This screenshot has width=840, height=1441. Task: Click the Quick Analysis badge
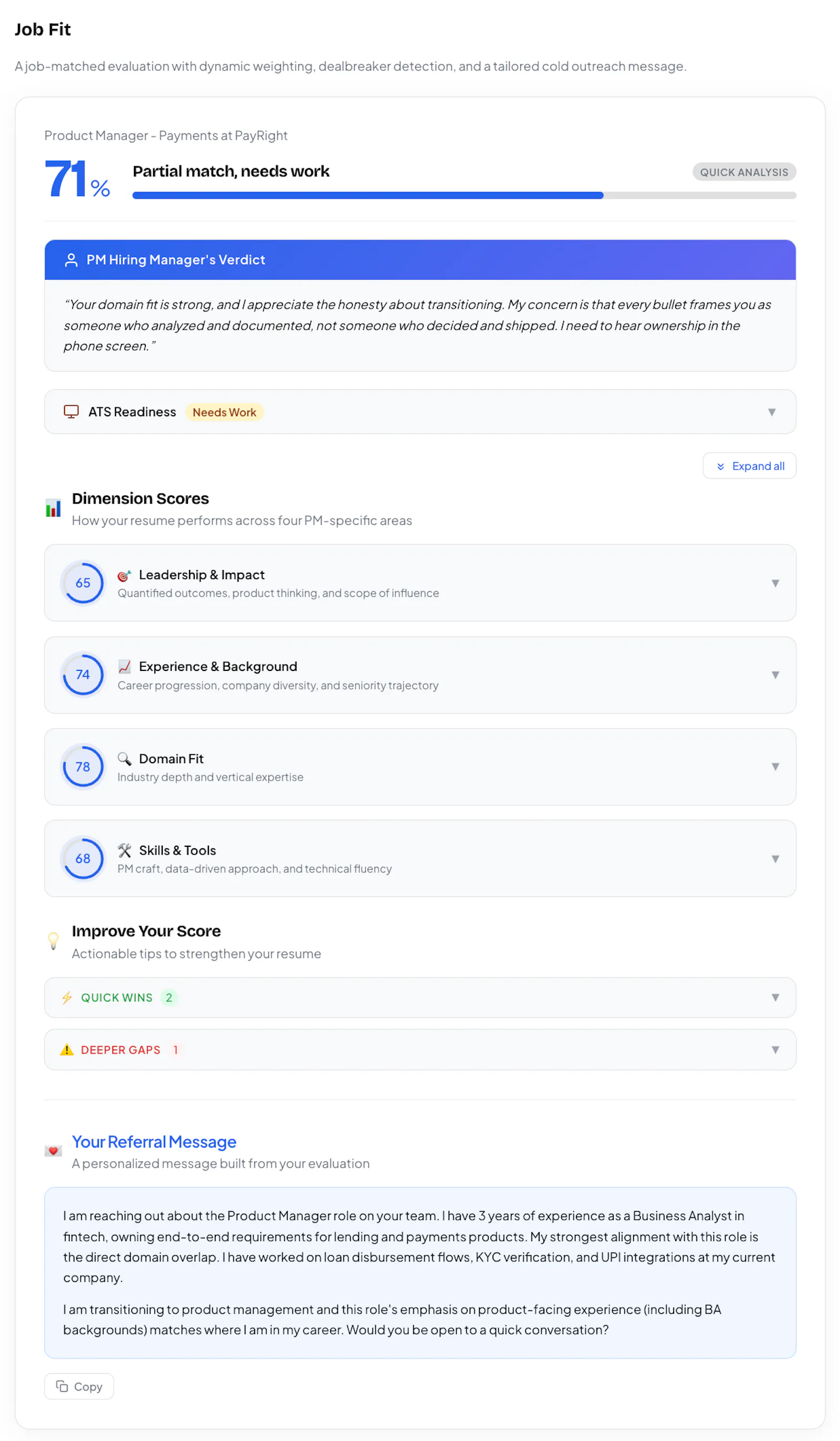[x=744, y=172]
